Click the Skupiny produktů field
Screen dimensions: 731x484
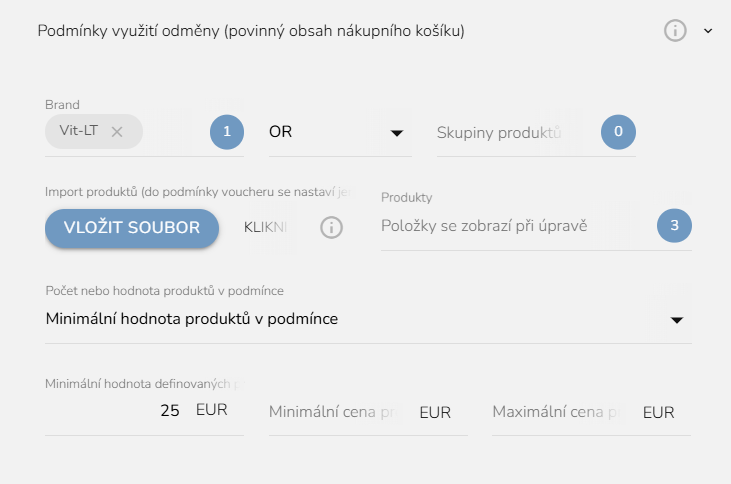point(500,132)
